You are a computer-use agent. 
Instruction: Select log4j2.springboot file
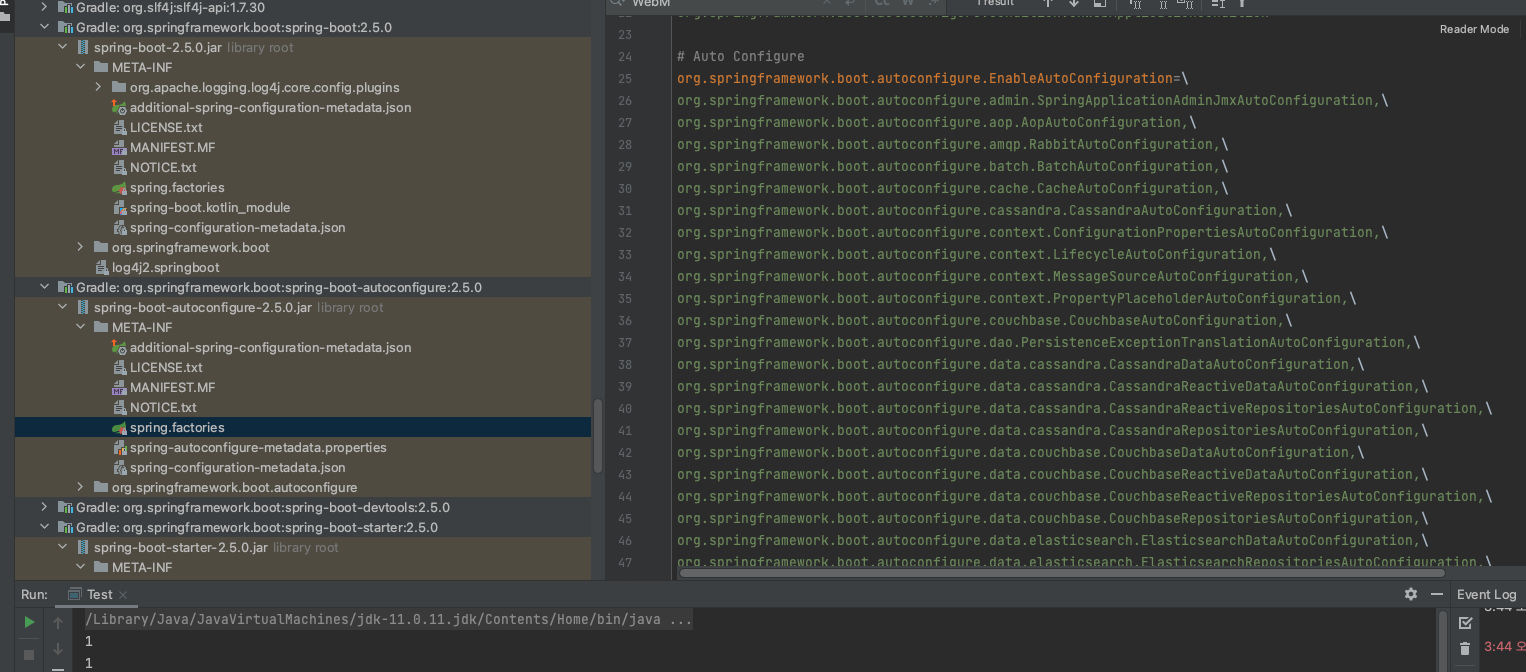click(x=166, y=267)
